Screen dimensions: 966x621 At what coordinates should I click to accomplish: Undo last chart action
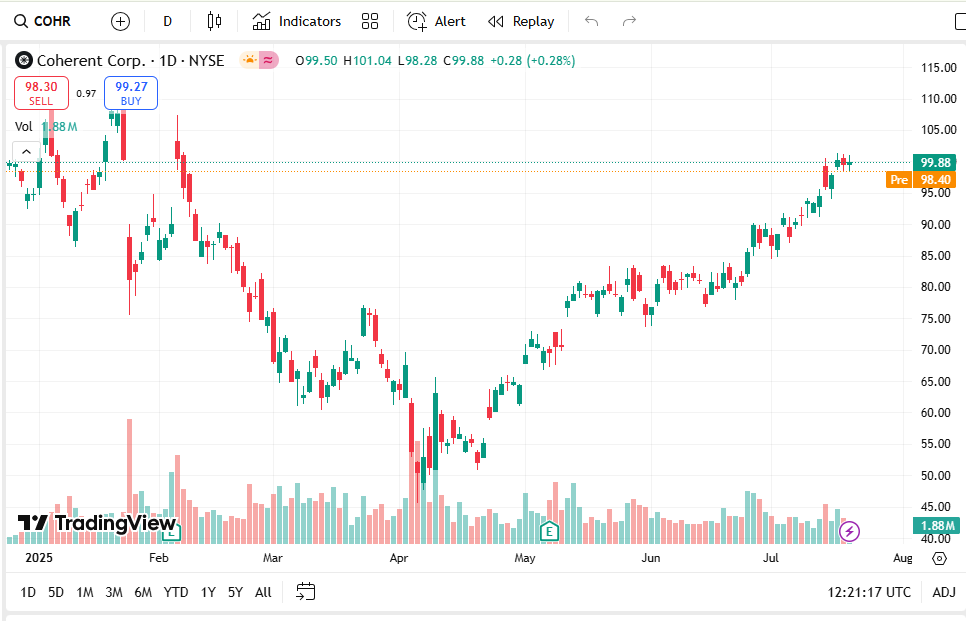[x=591, y=22]
